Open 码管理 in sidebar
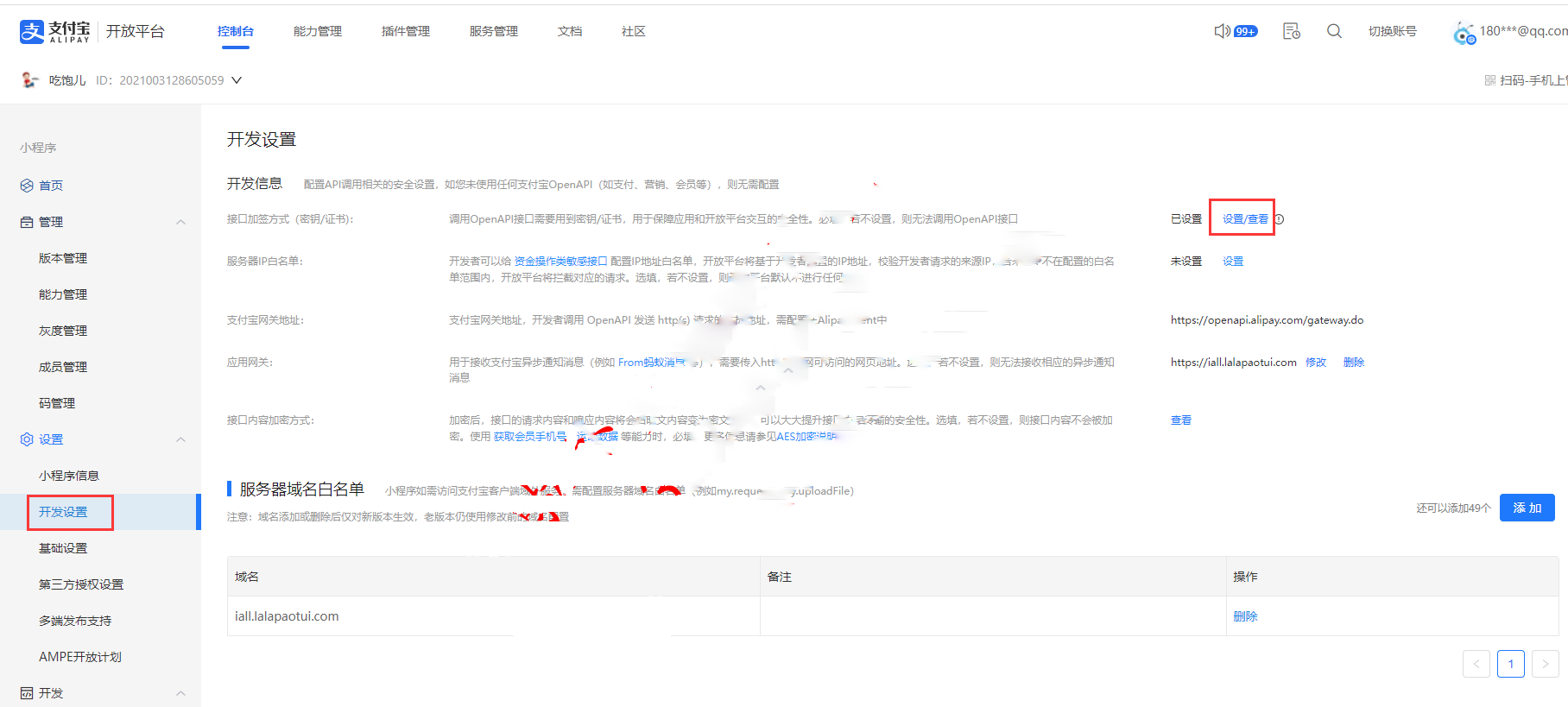The height and width of the screenshot is (707, 1568). [57, 403]
